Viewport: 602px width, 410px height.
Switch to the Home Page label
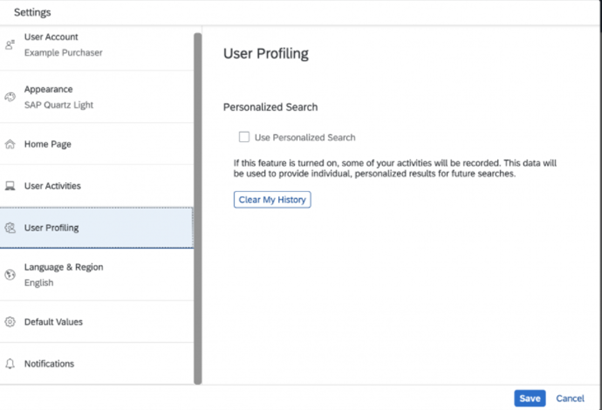coord(47,144)
